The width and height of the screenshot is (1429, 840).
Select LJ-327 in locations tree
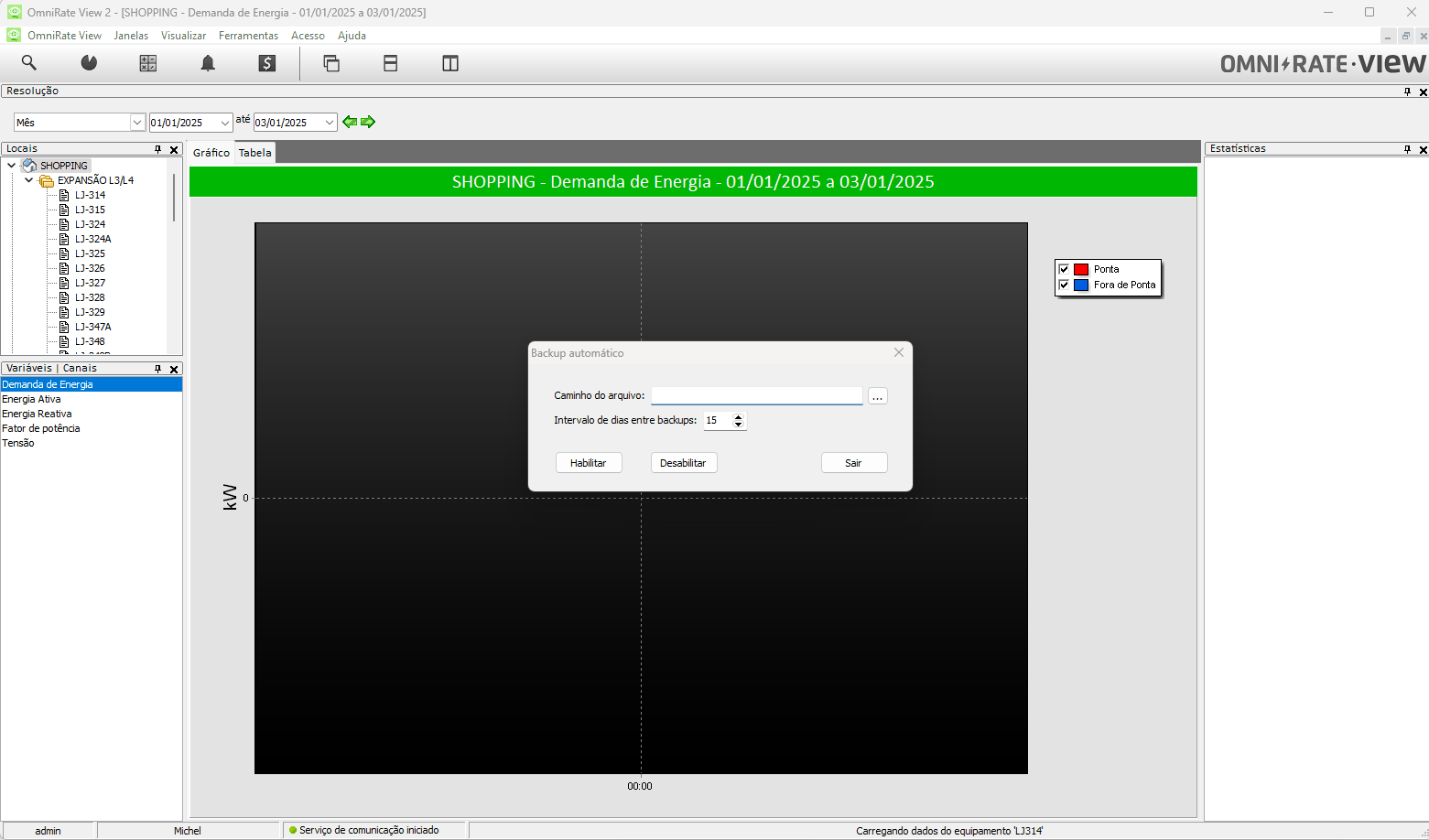pos(90,283)
